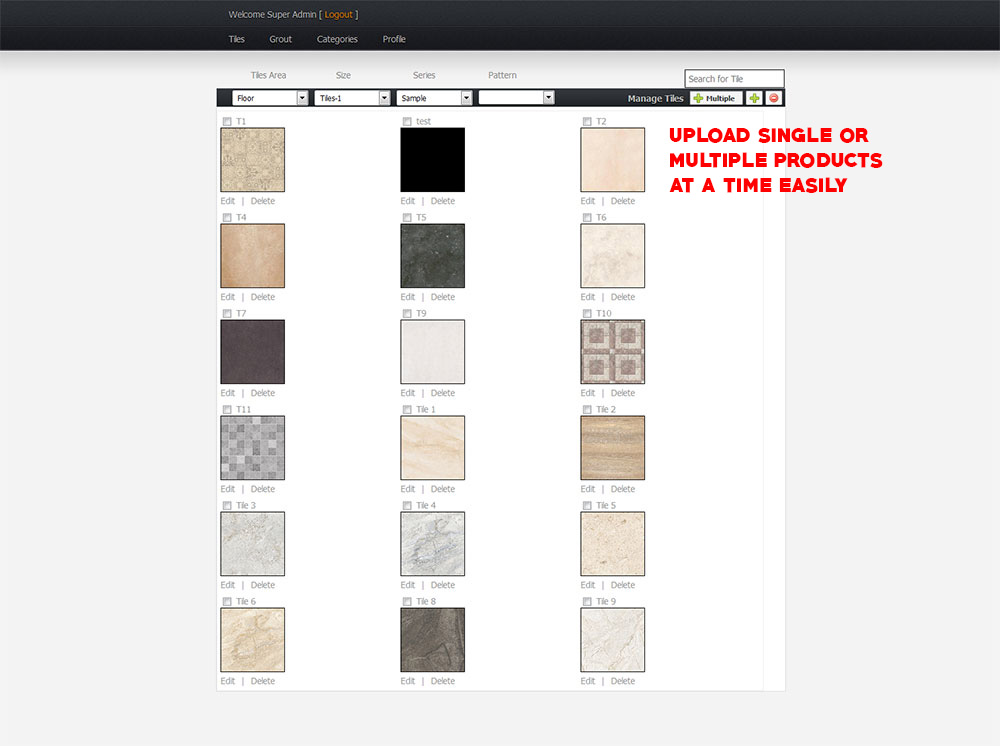This screenshot has width=1000, height=746.
Task: Open the T11 grey mosaic thumbnail
Action: pyautogui.click(x=253, y=448)
